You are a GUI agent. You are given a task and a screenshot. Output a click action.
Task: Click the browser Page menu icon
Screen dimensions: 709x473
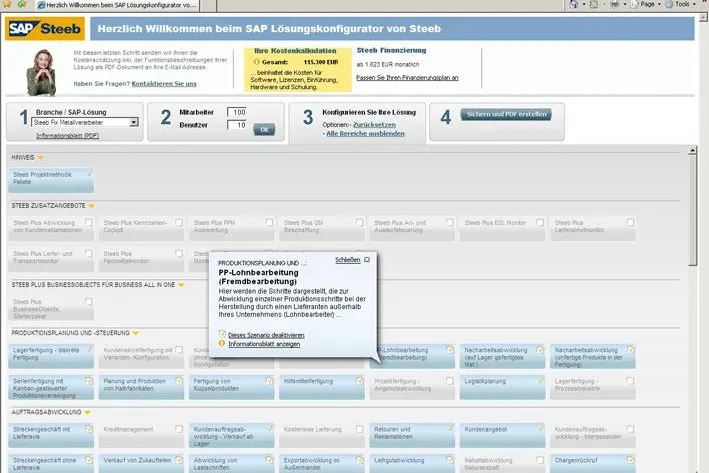[634, 4]
